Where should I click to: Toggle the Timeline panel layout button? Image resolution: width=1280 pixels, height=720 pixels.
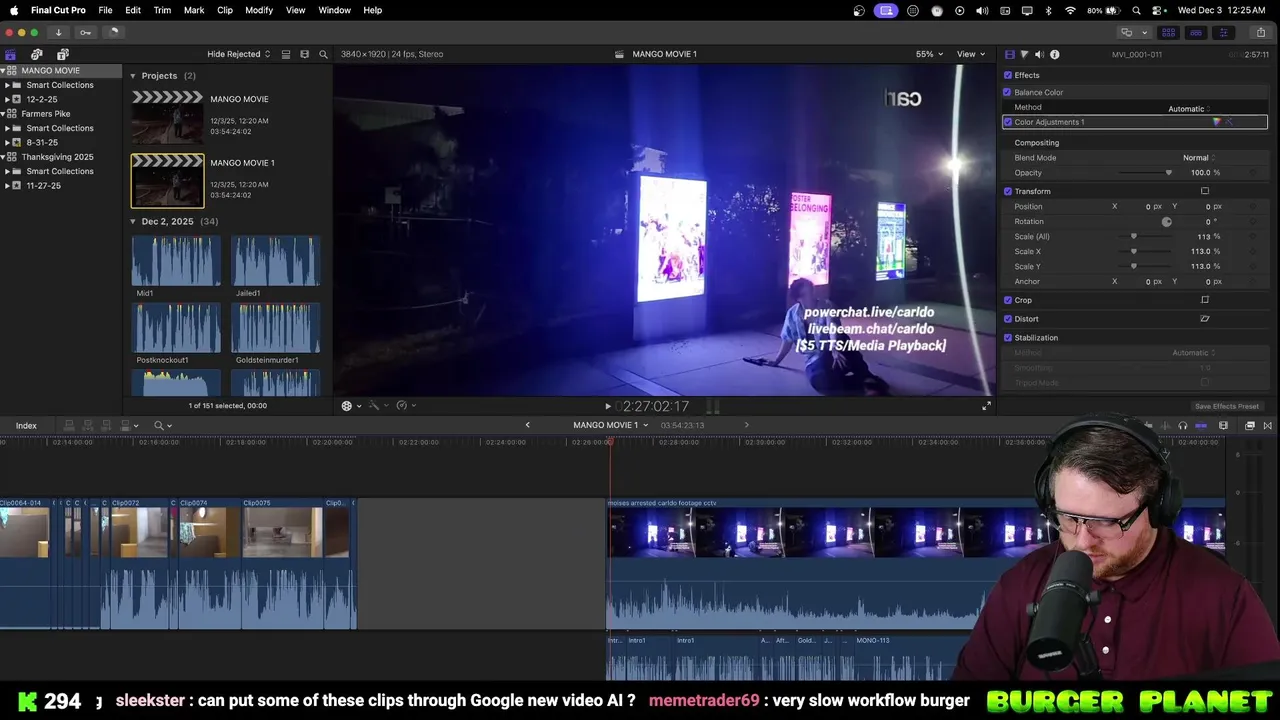pyautogui.click(x=1195, y=32)
